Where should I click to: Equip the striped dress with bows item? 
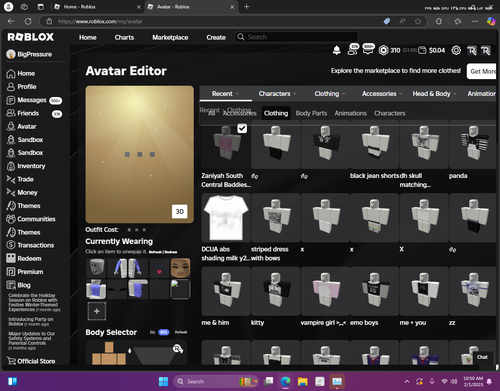pyautogui.click(x=275, y=217)
